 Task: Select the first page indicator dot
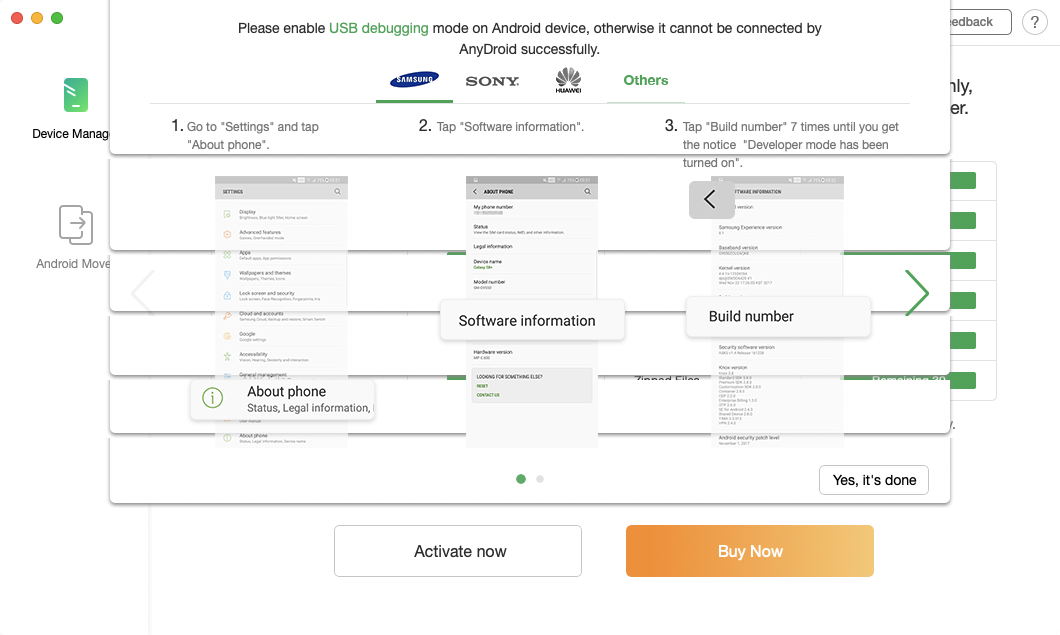(x=521, y=479)
